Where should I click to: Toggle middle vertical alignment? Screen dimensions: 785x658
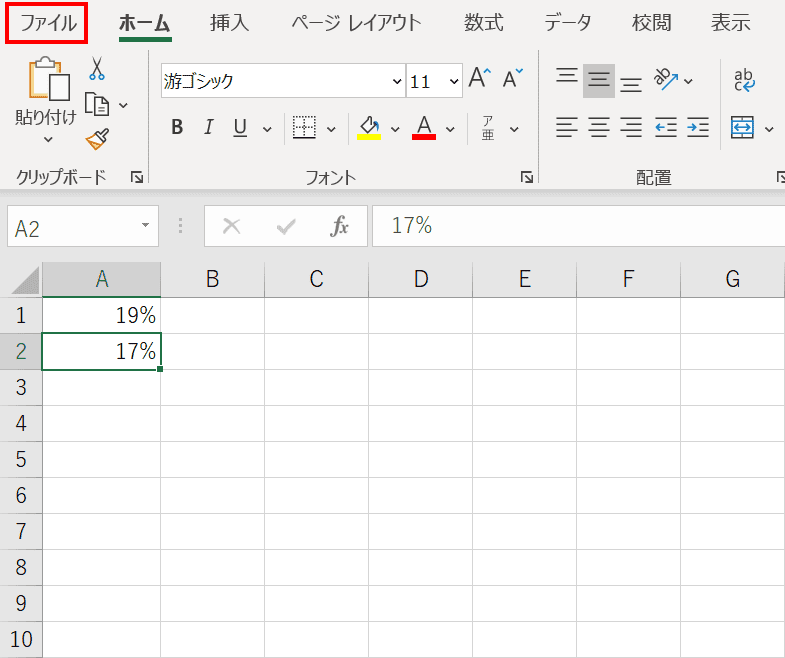pyautogui.click(x=599, y=80)
